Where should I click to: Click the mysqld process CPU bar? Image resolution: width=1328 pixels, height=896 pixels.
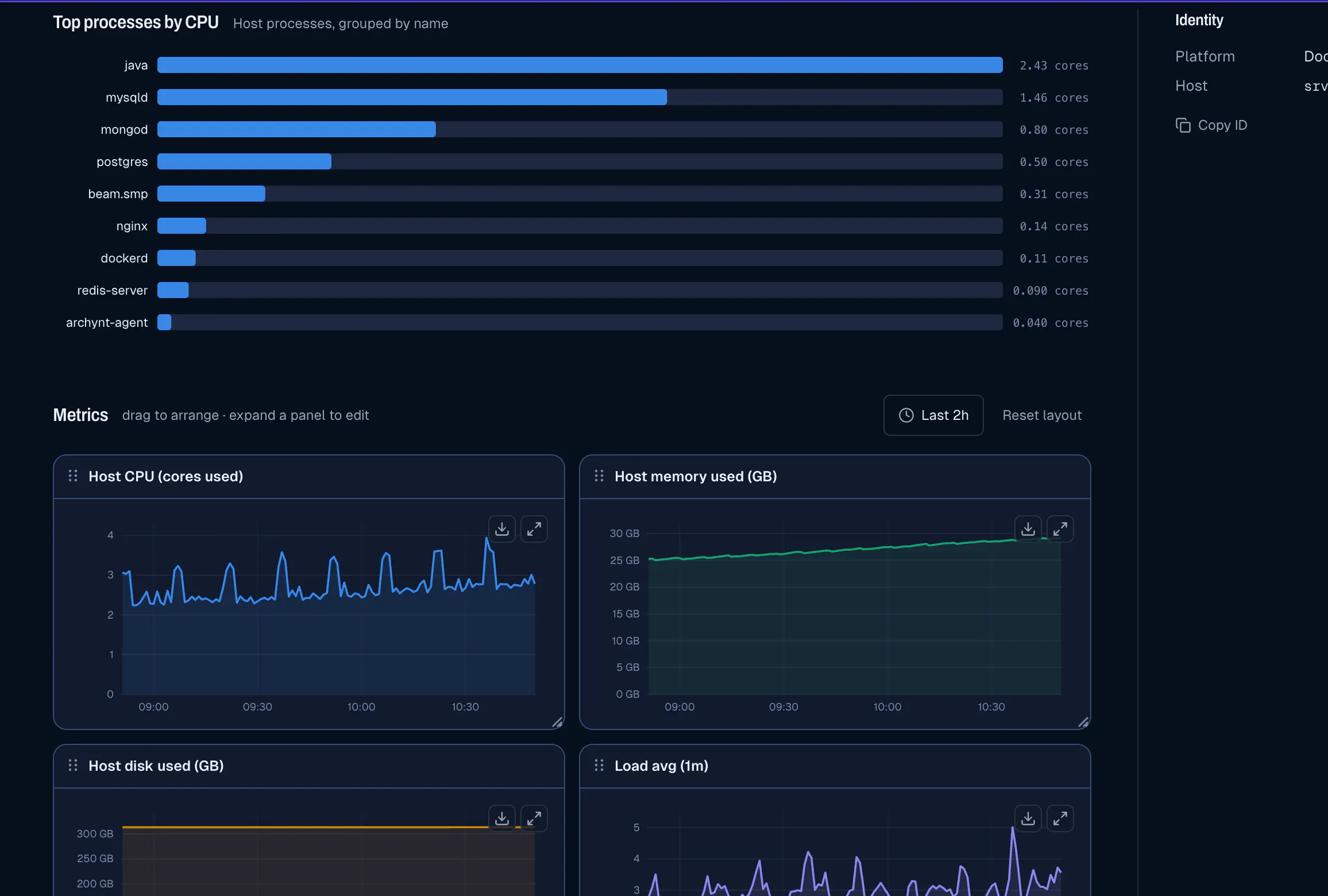click(x=580, y=97)
